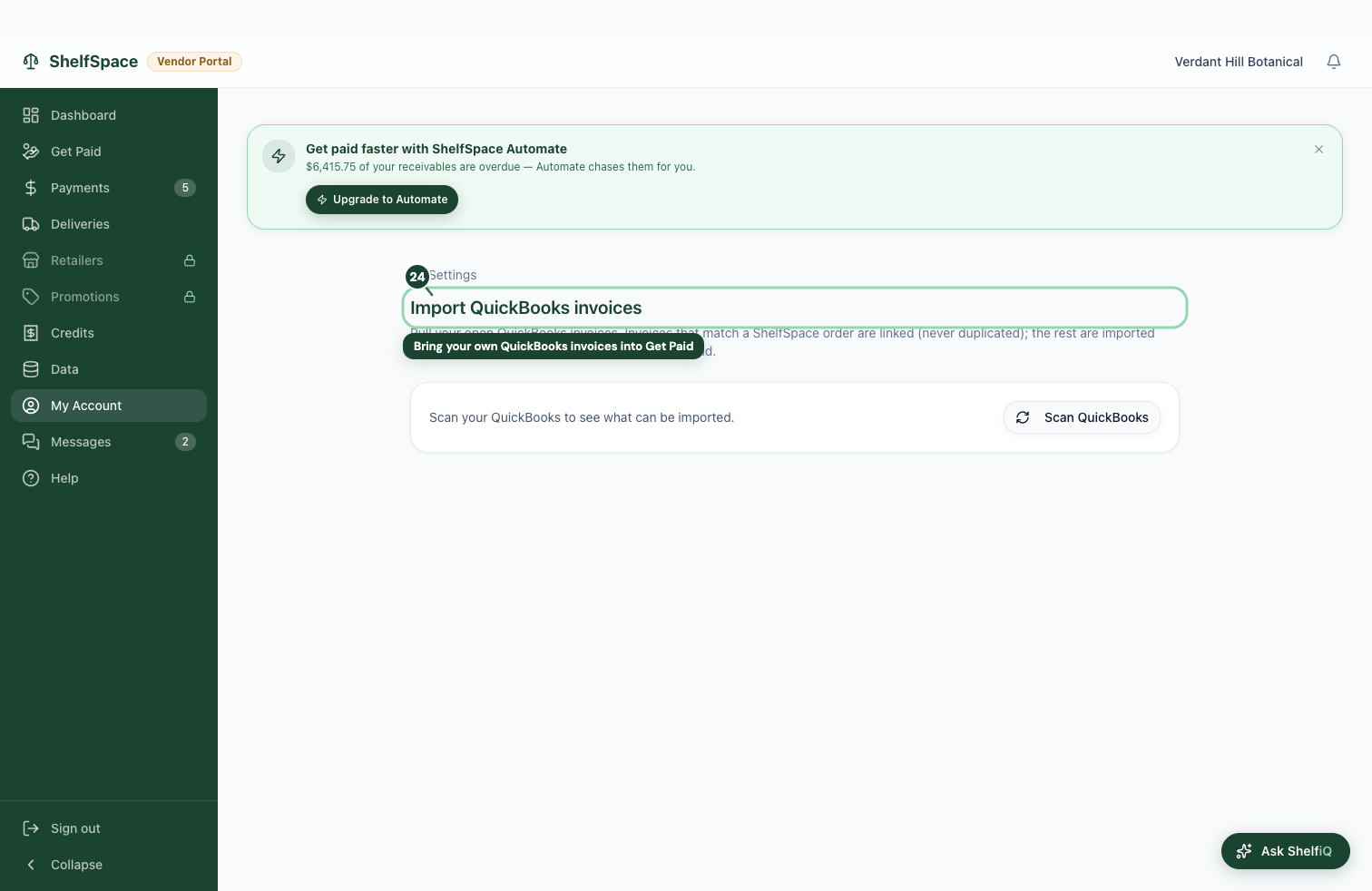1372x891 pixels.
Task: Open the Help page
Action: click(x=109, y=478)
